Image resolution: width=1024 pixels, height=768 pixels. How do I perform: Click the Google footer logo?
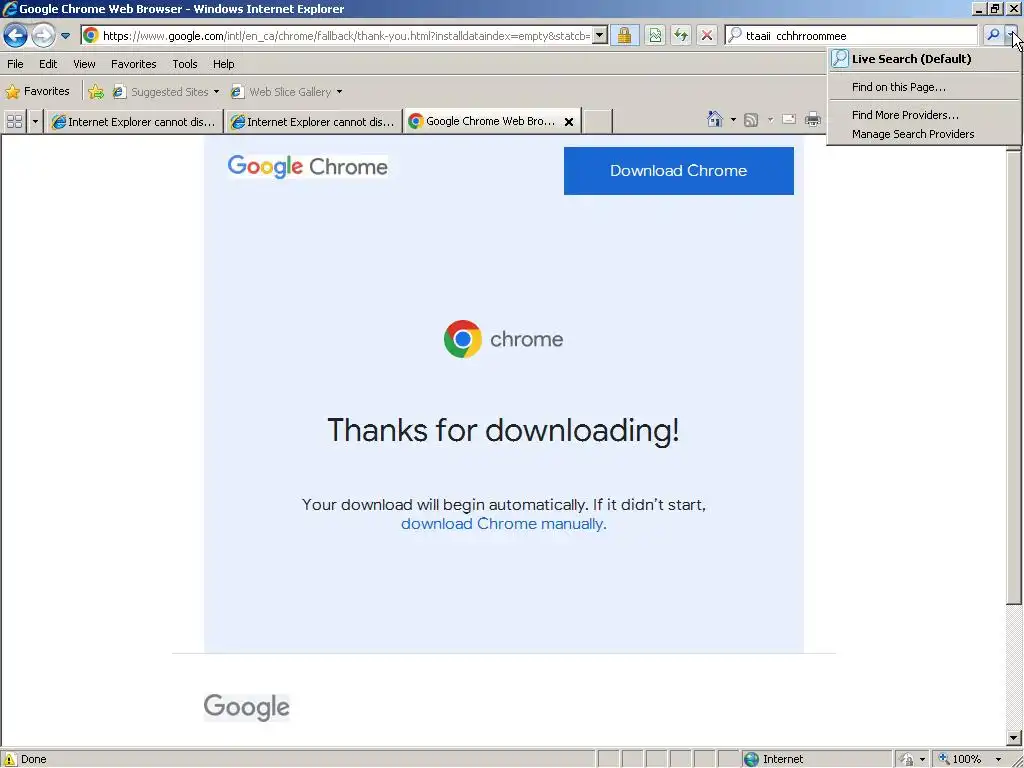click(x=246, y=707)
